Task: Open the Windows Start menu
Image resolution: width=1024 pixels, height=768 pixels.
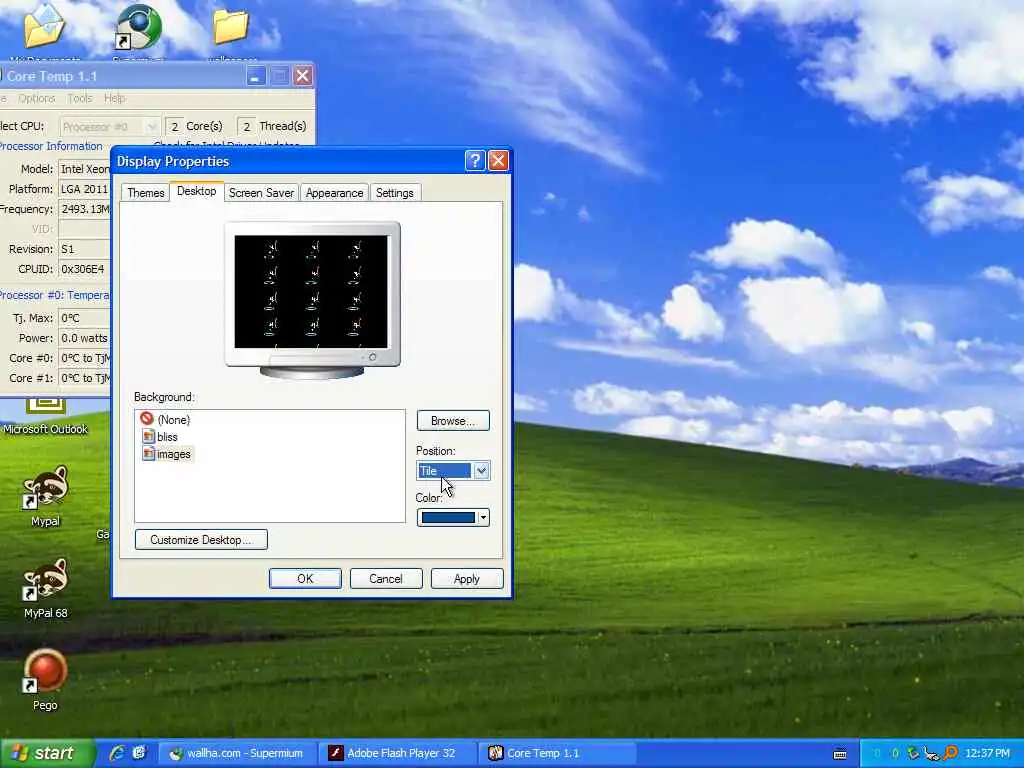Action: (x=47, y=753)
